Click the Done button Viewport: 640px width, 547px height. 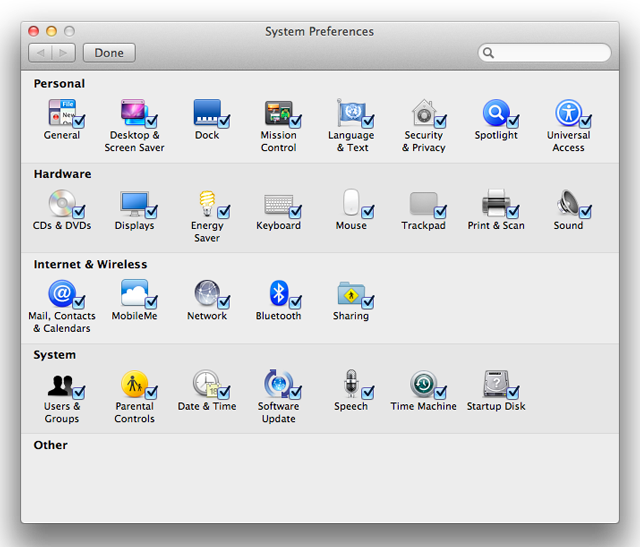109,53
